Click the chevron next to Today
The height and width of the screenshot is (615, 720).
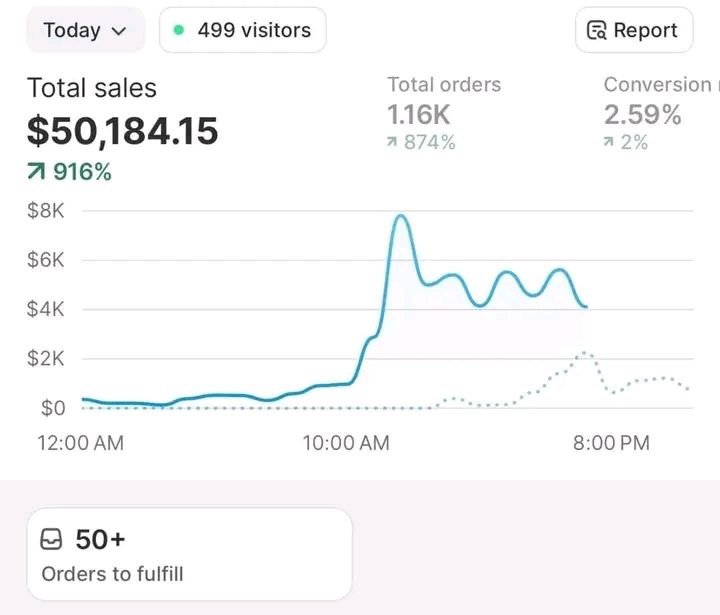click(x=120, y=31)
